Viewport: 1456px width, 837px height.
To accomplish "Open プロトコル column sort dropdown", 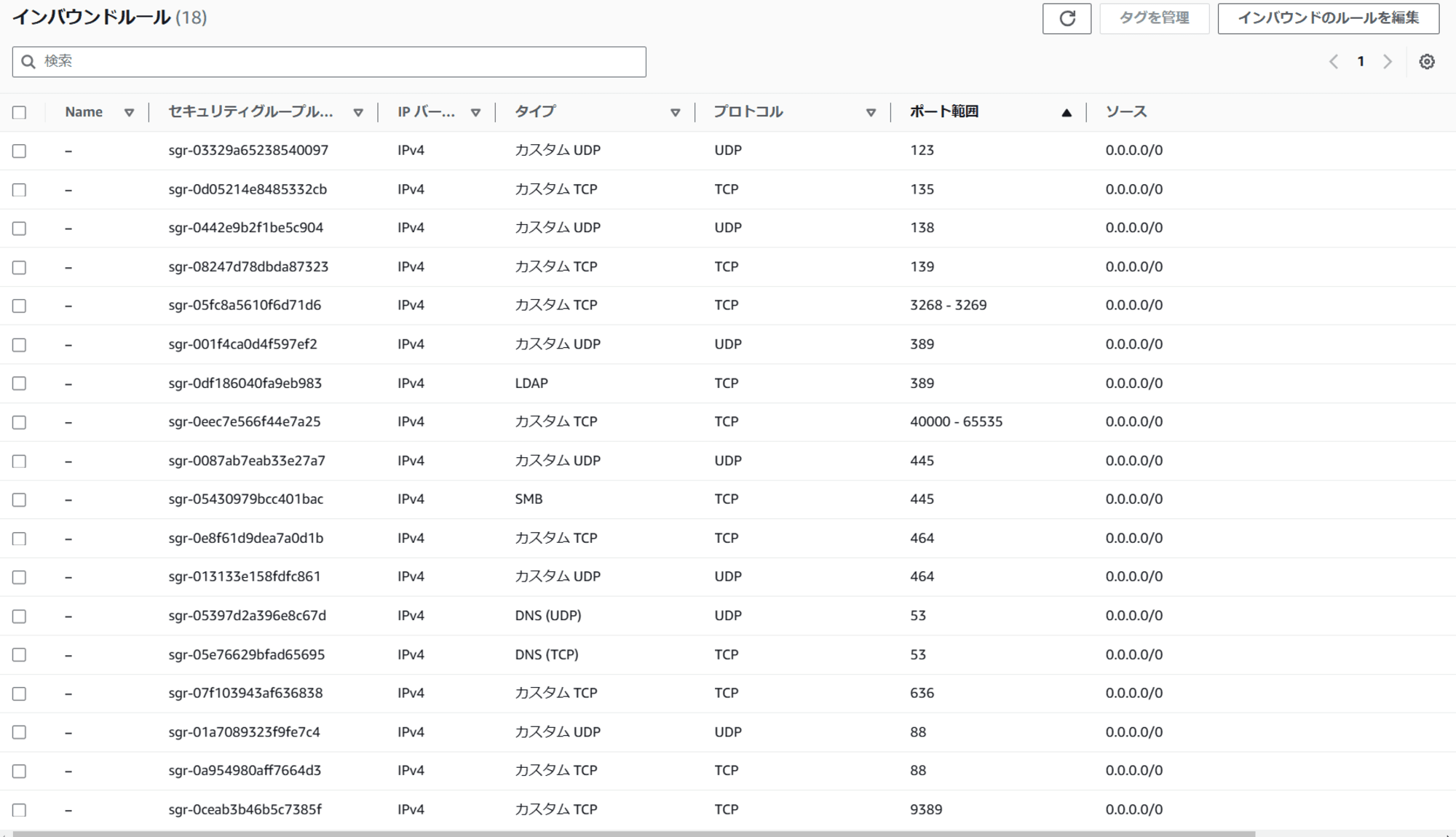I will (x=871, y=113).
